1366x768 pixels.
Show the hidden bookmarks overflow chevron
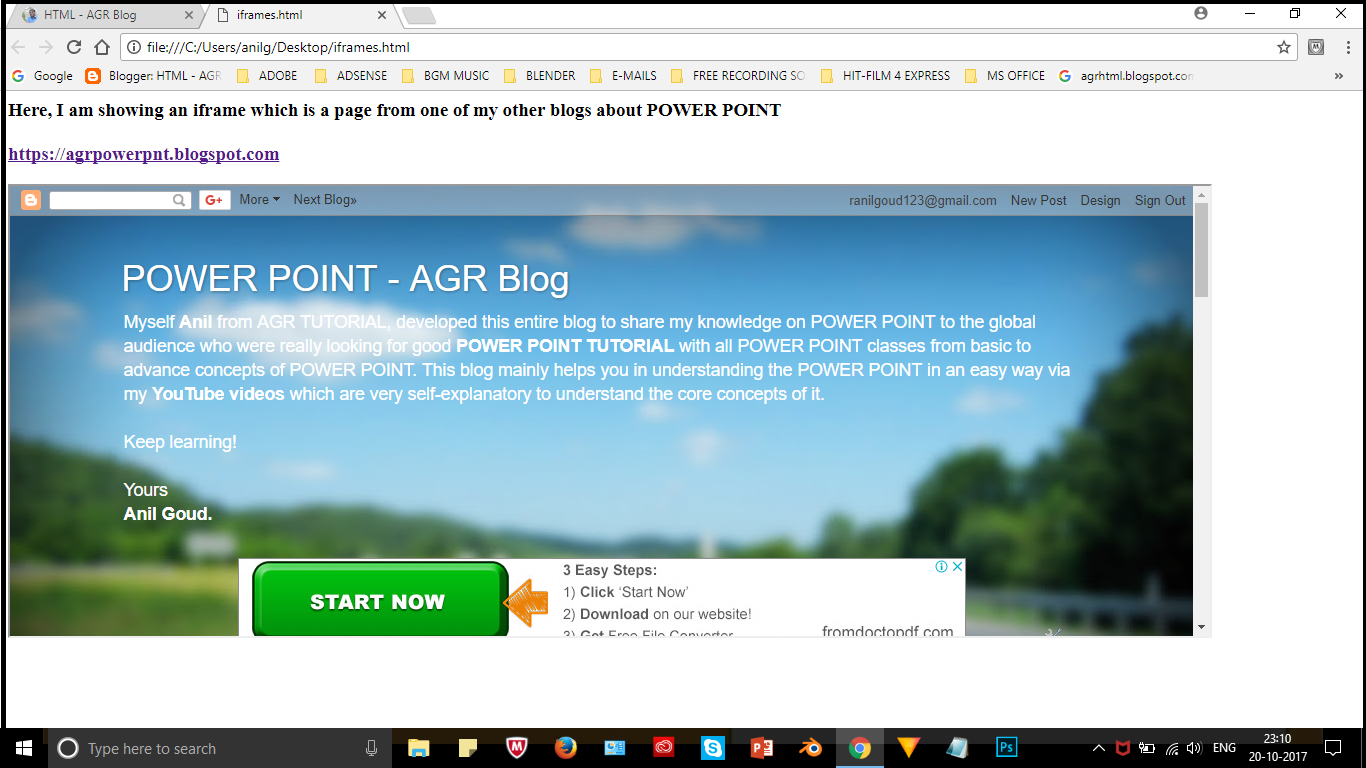[1339, 76]
